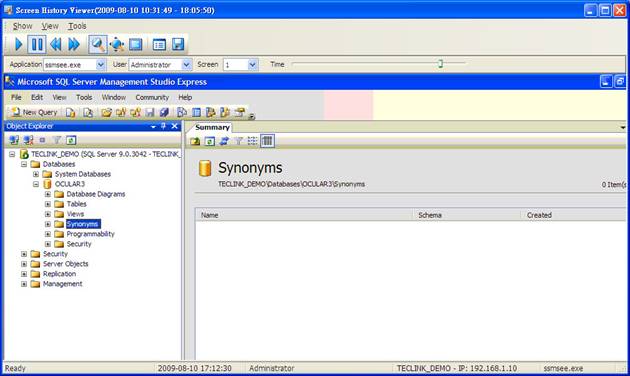Toggle the magnifier zoom tool

coord(98,44)
